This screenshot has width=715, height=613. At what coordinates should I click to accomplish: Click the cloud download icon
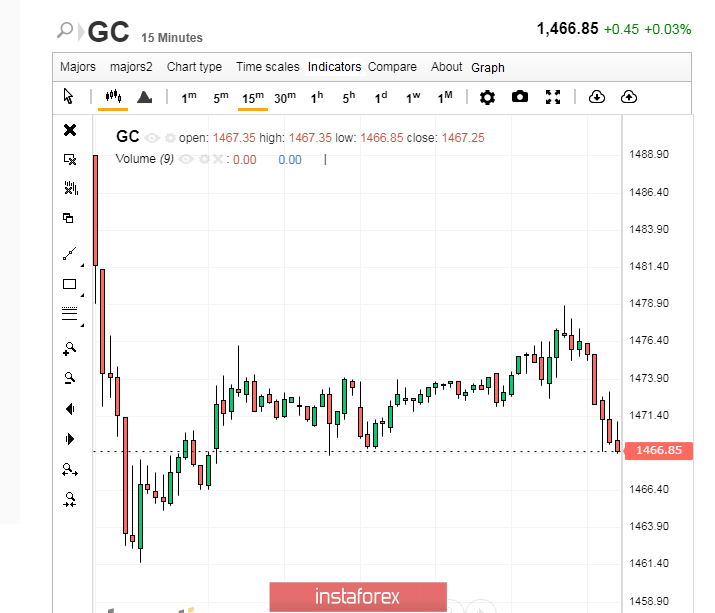(x=596, y=97)
